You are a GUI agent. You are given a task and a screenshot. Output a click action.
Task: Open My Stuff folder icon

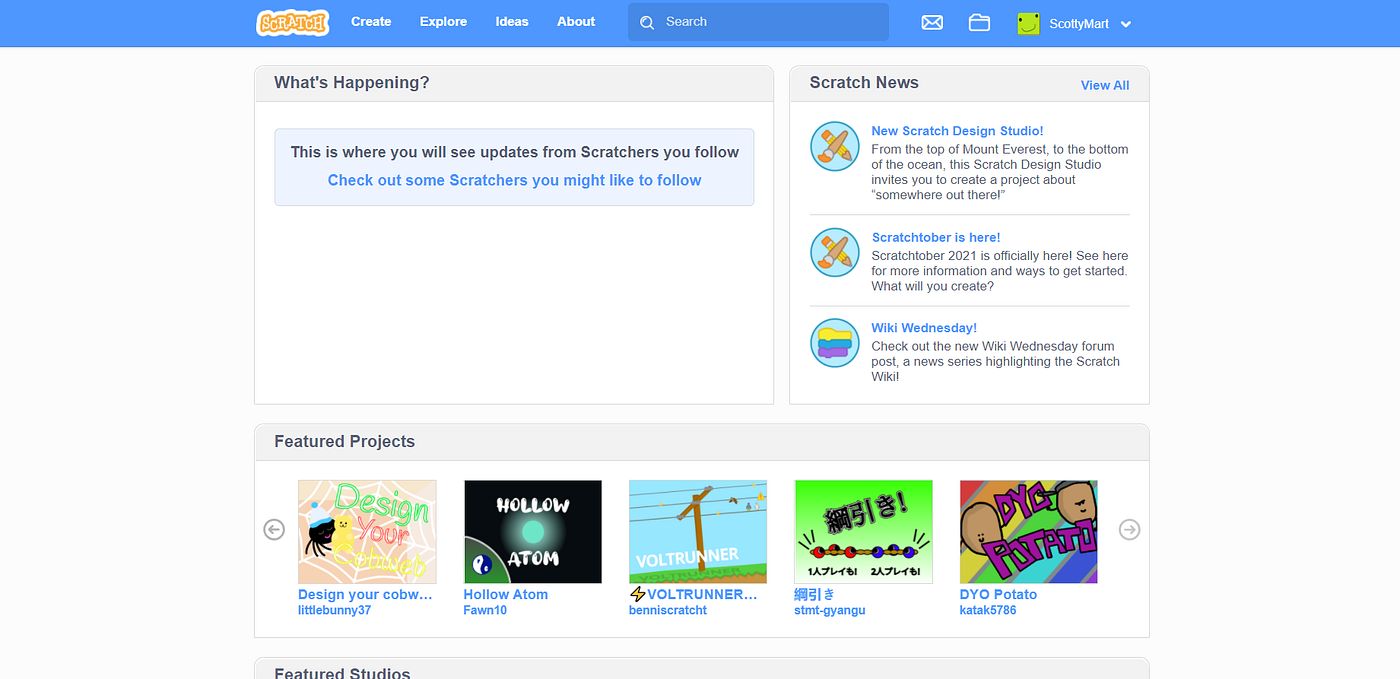(979, 22)
